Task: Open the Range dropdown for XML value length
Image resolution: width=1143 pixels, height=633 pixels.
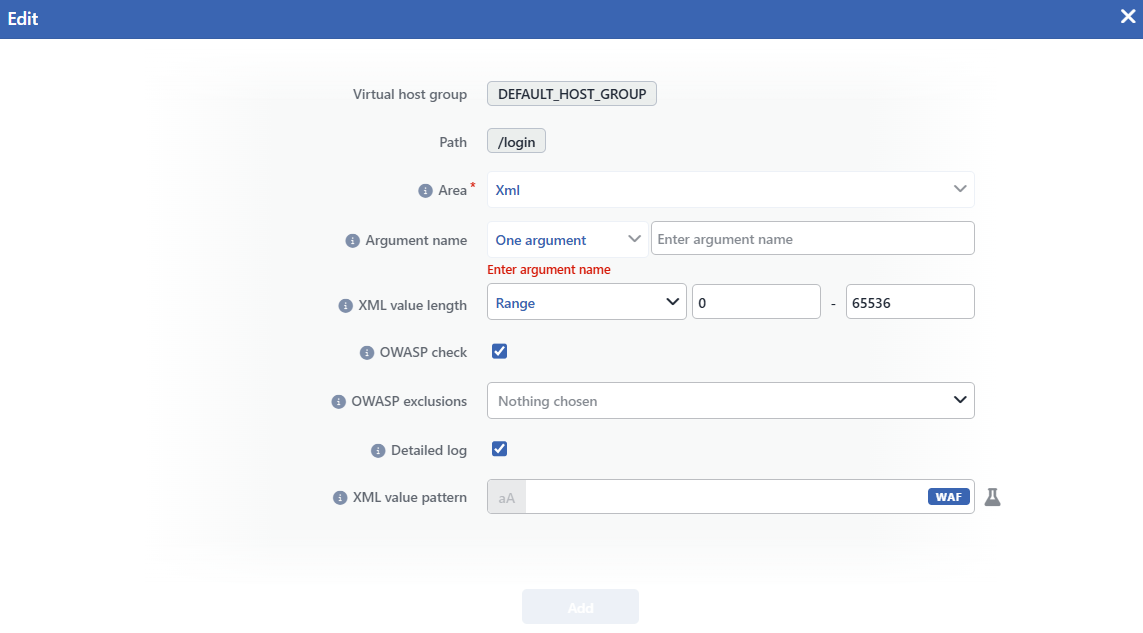Action: point(587,302)
